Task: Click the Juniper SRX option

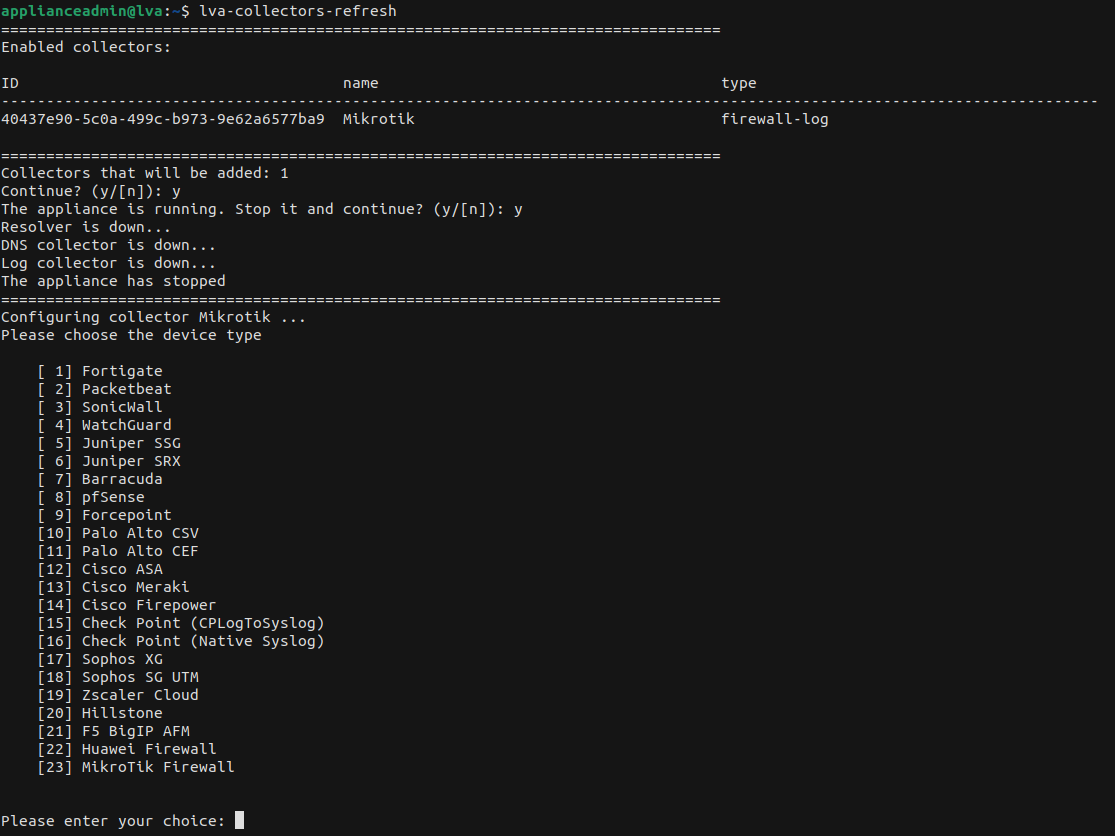Action: (131, 461)
